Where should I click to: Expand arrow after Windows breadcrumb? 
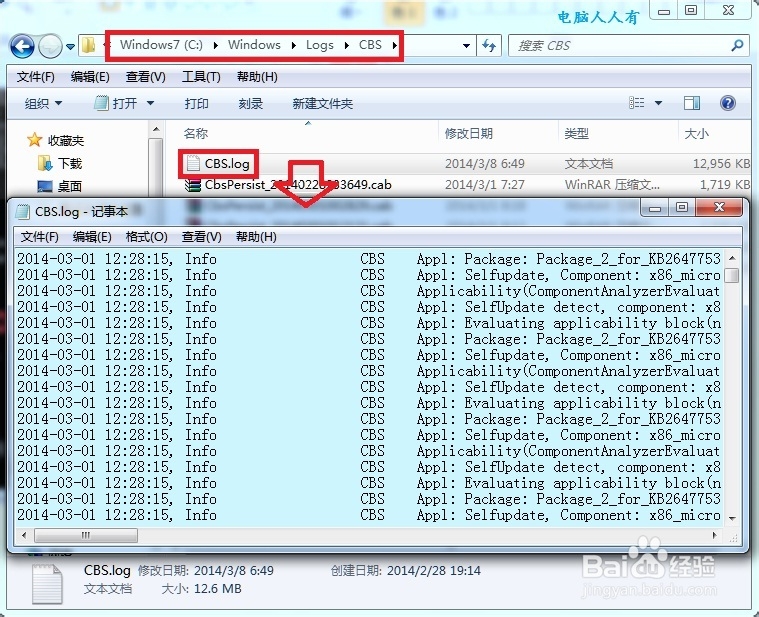click(294, 45)
